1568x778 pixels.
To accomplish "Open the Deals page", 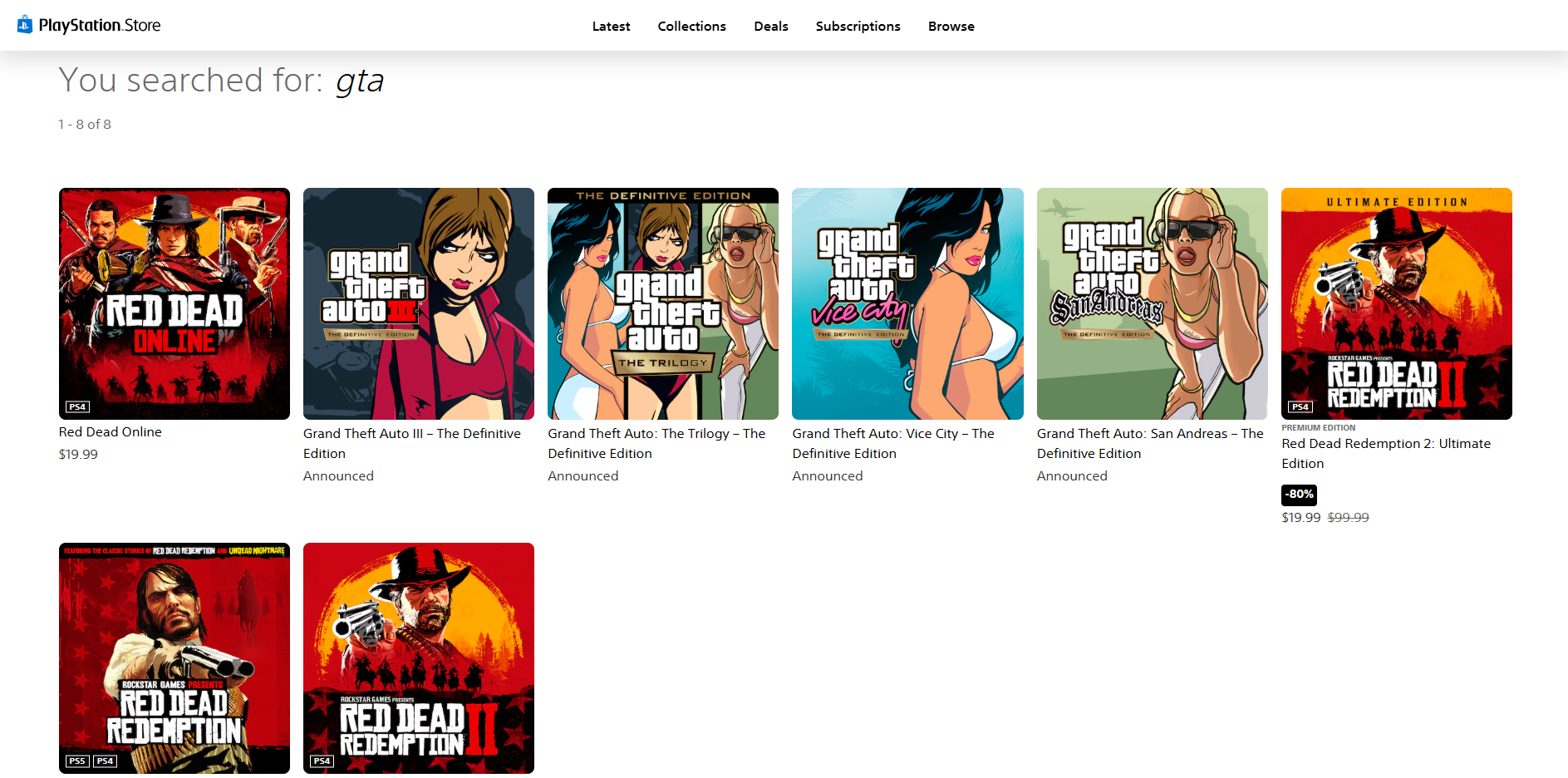I will pyautogui.click(x=771, y=27).
